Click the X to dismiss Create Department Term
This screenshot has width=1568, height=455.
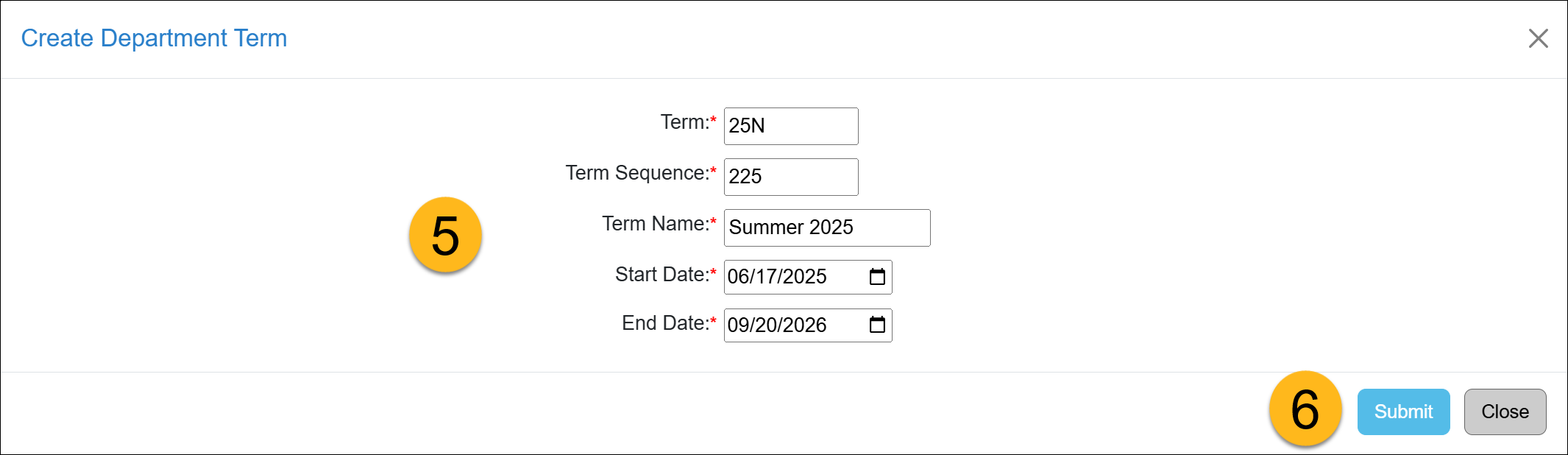point(1538,39)
